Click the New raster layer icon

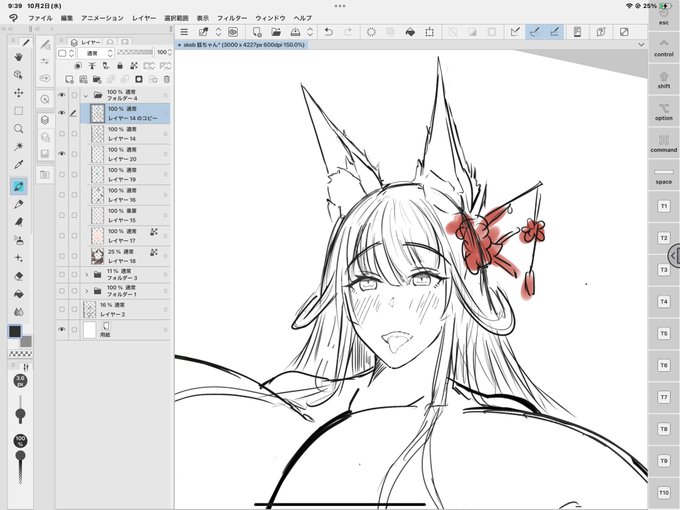(x=69, y=79)
